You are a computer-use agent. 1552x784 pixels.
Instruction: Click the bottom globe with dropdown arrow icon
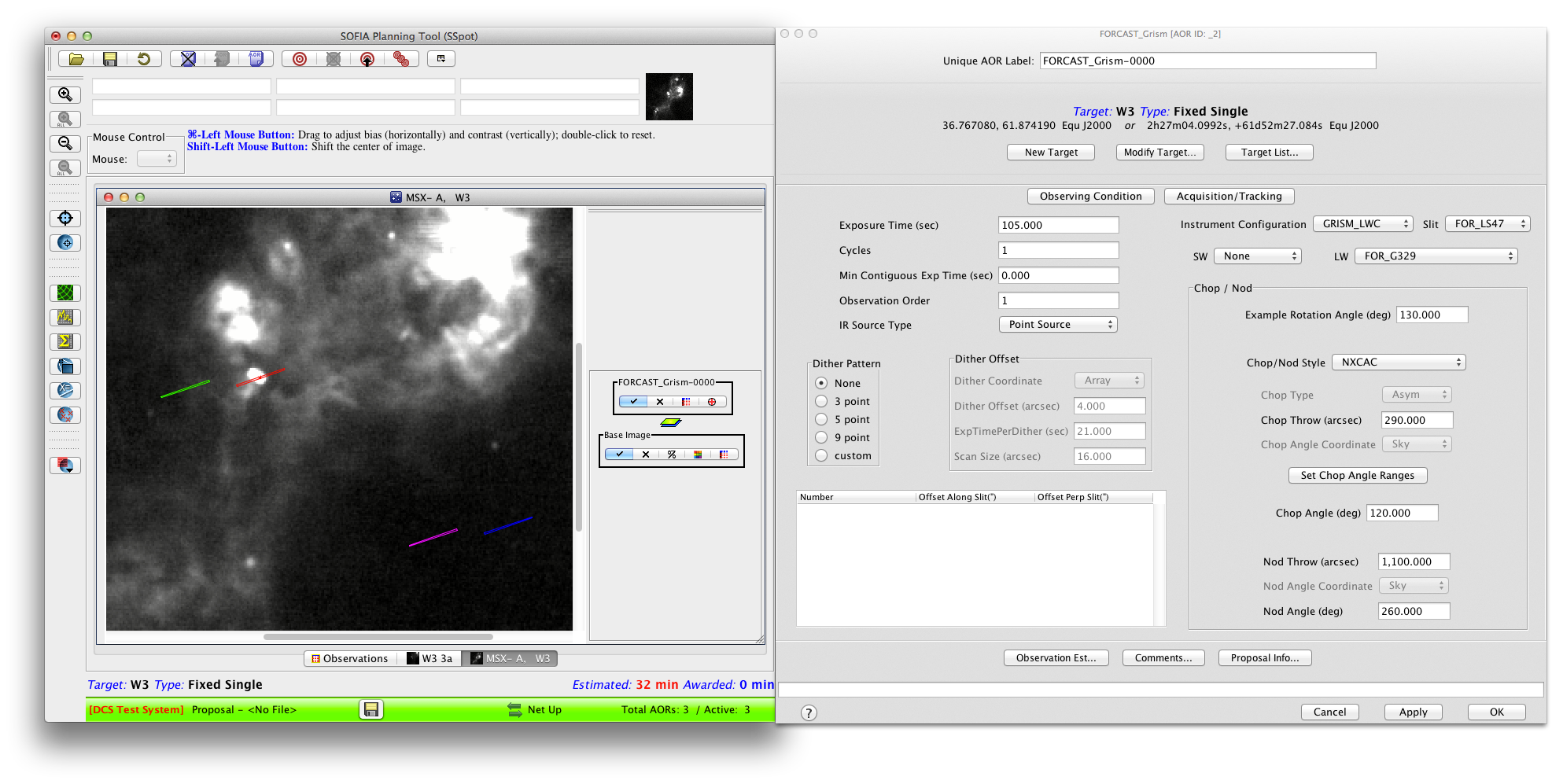click(65, 466)
